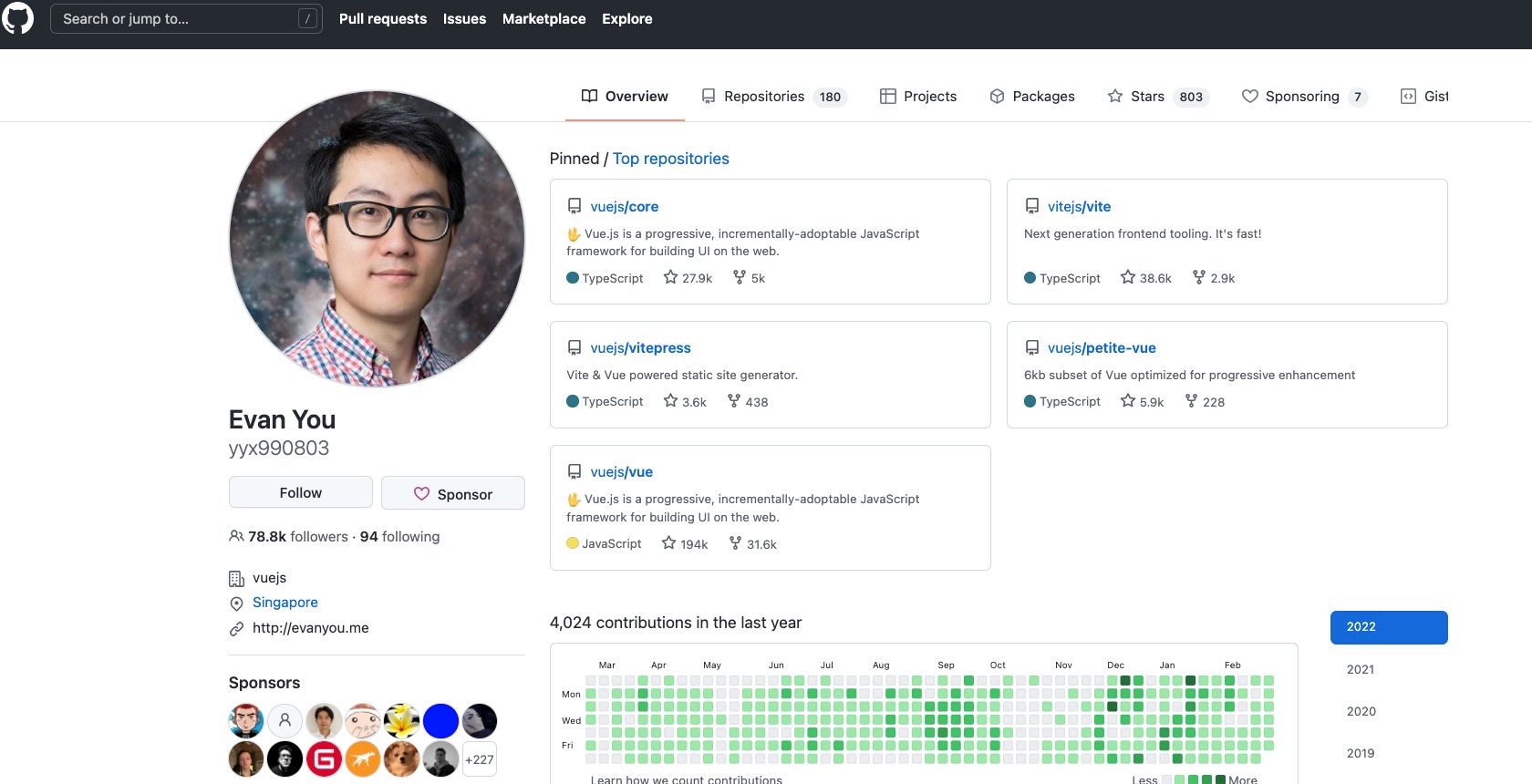Click the repository icon beside vuejs/petite-vue

[x=1032, y=347]
